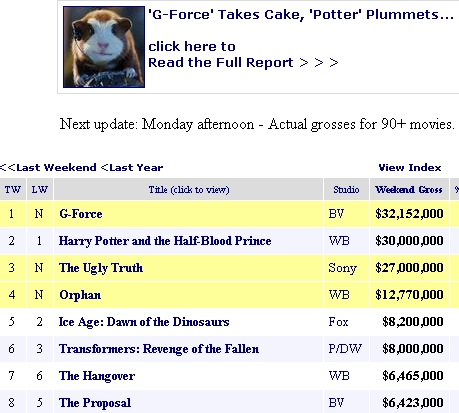
Task: Click the Studio column header
Action: click(x=346, y=190)
